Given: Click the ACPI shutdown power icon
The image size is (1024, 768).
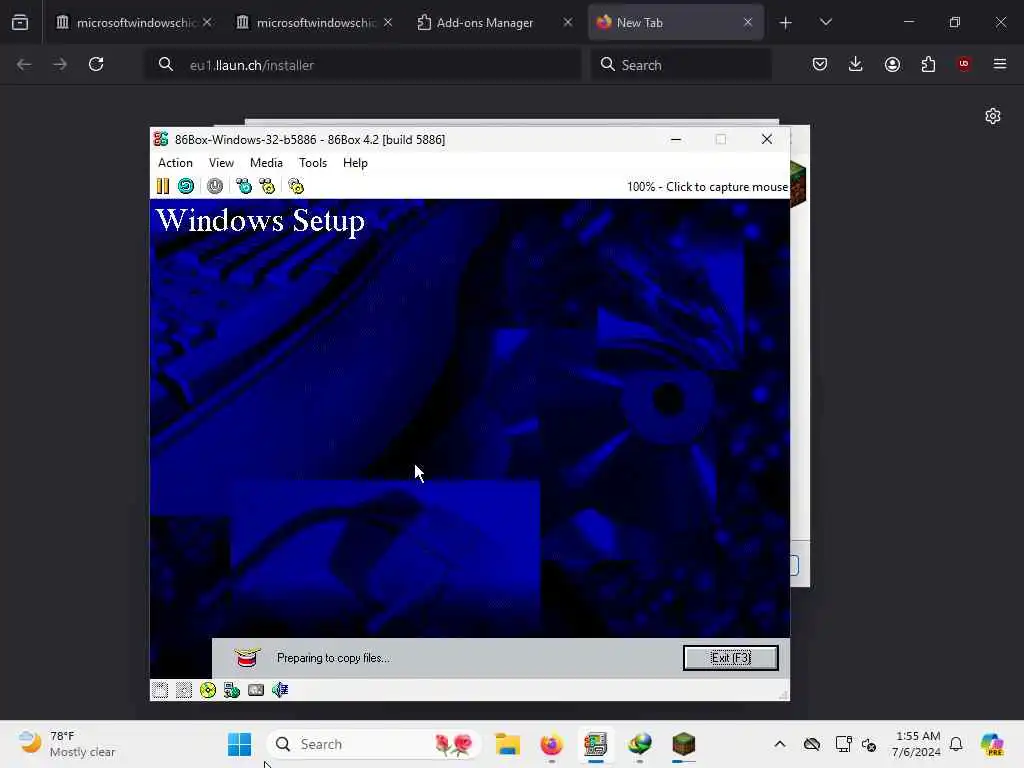Looking at the screenshot, I should pyautogui.click(x=215, y=186).
